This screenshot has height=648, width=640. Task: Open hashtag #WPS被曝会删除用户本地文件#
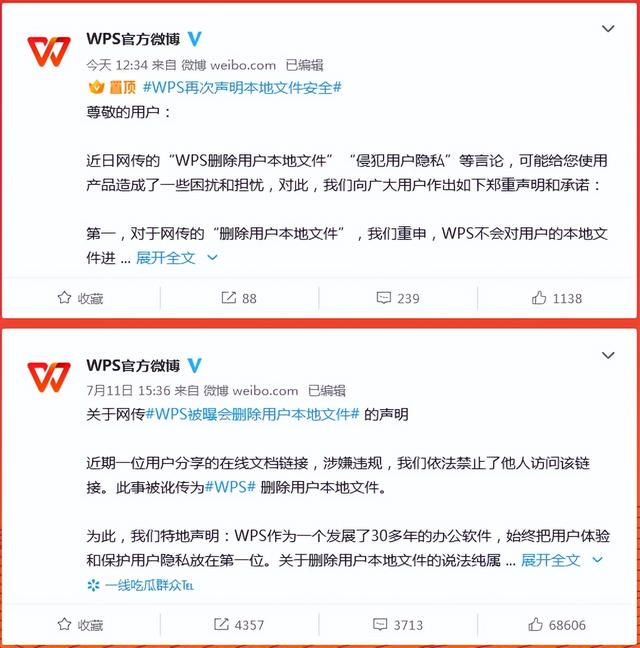coord(252,414)
